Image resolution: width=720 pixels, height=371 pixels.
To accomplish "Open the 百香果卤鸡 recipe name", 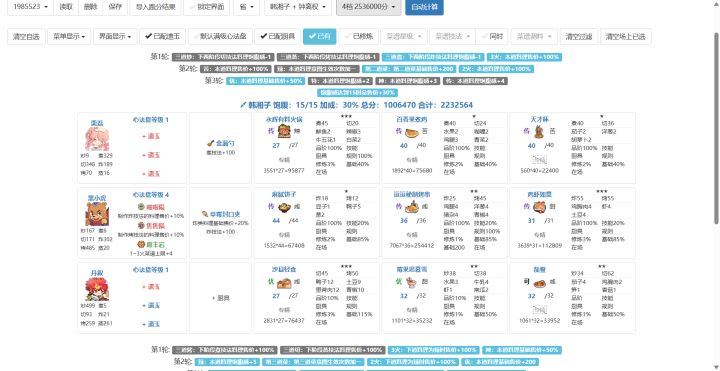I will pos(412,119).
